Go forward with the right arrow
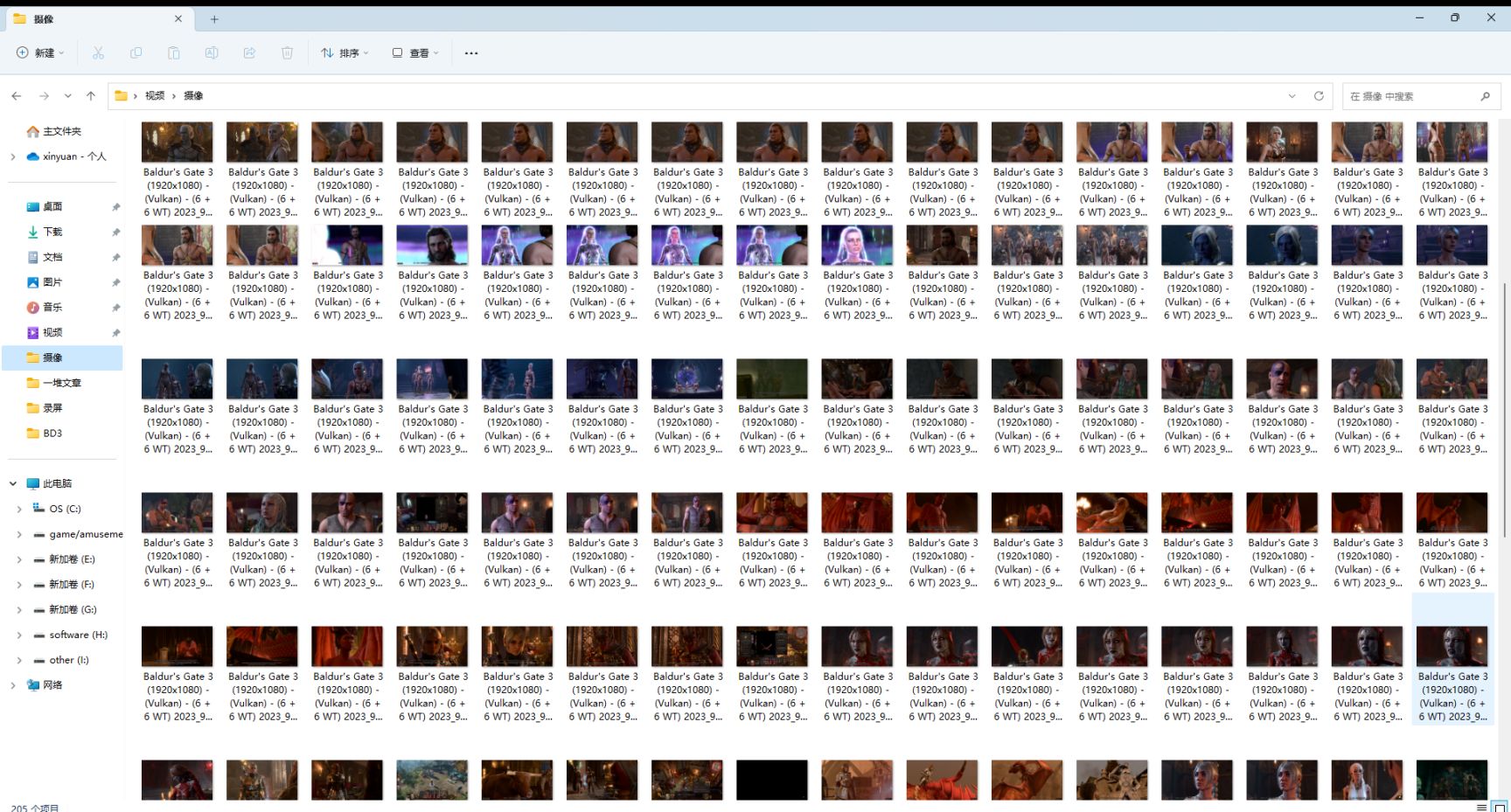Screen dimensions: 1511x812 pyautogui.click(x=44, y=96)
